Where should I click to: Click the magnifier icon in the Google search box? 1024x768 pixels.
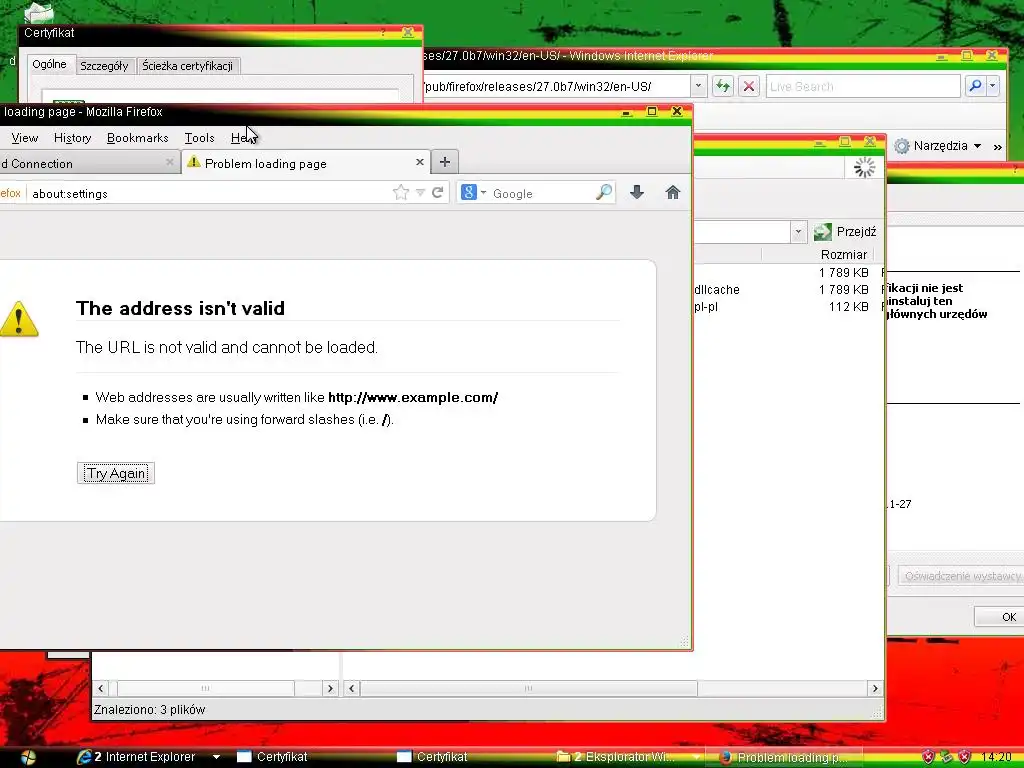[x=604, y=192]
